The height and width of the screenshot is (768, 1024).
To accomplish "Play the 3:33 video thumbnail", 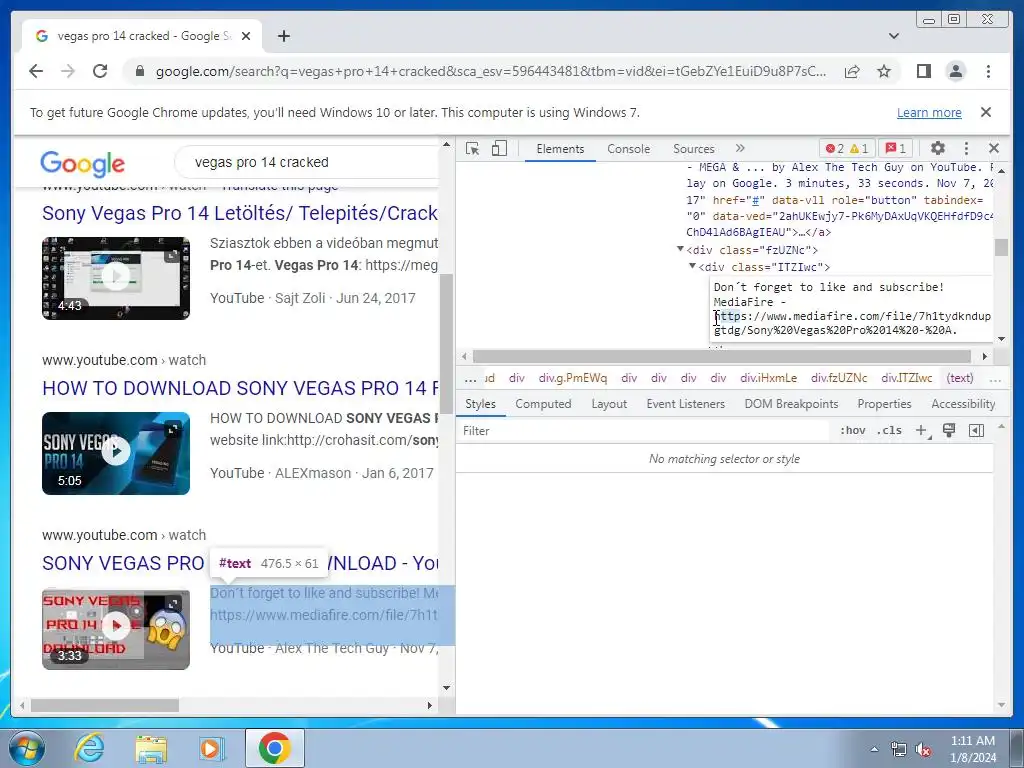I will coord(116,629).
